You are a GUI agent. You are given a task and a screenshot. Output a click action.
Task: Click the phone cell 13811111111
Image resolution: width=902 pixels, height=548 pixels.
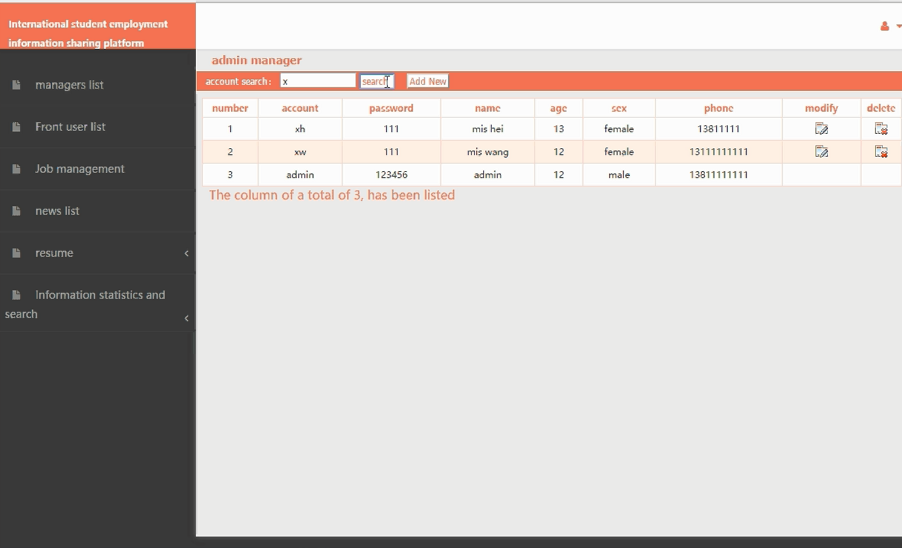(x=718, y=175)
